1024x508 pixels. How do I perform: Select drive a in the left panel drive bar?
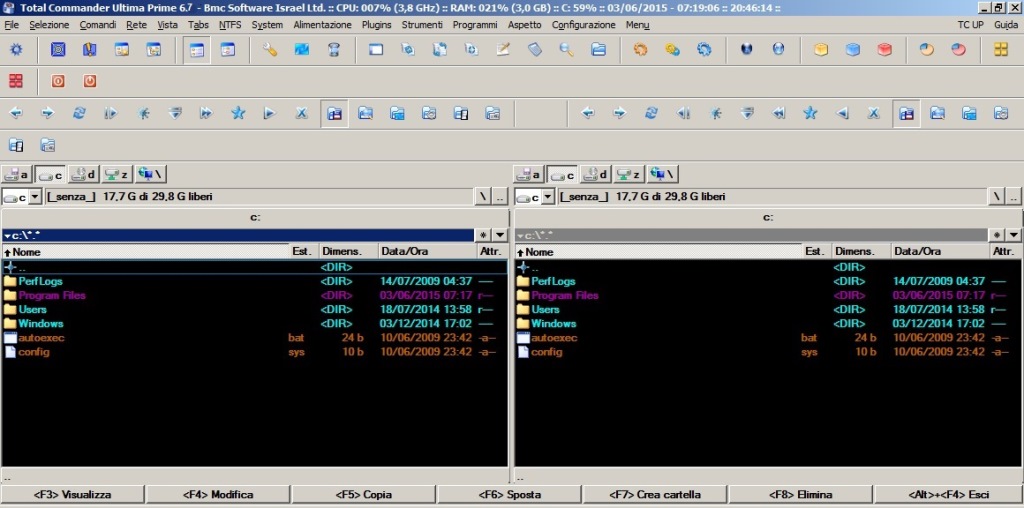coord(16,174)
